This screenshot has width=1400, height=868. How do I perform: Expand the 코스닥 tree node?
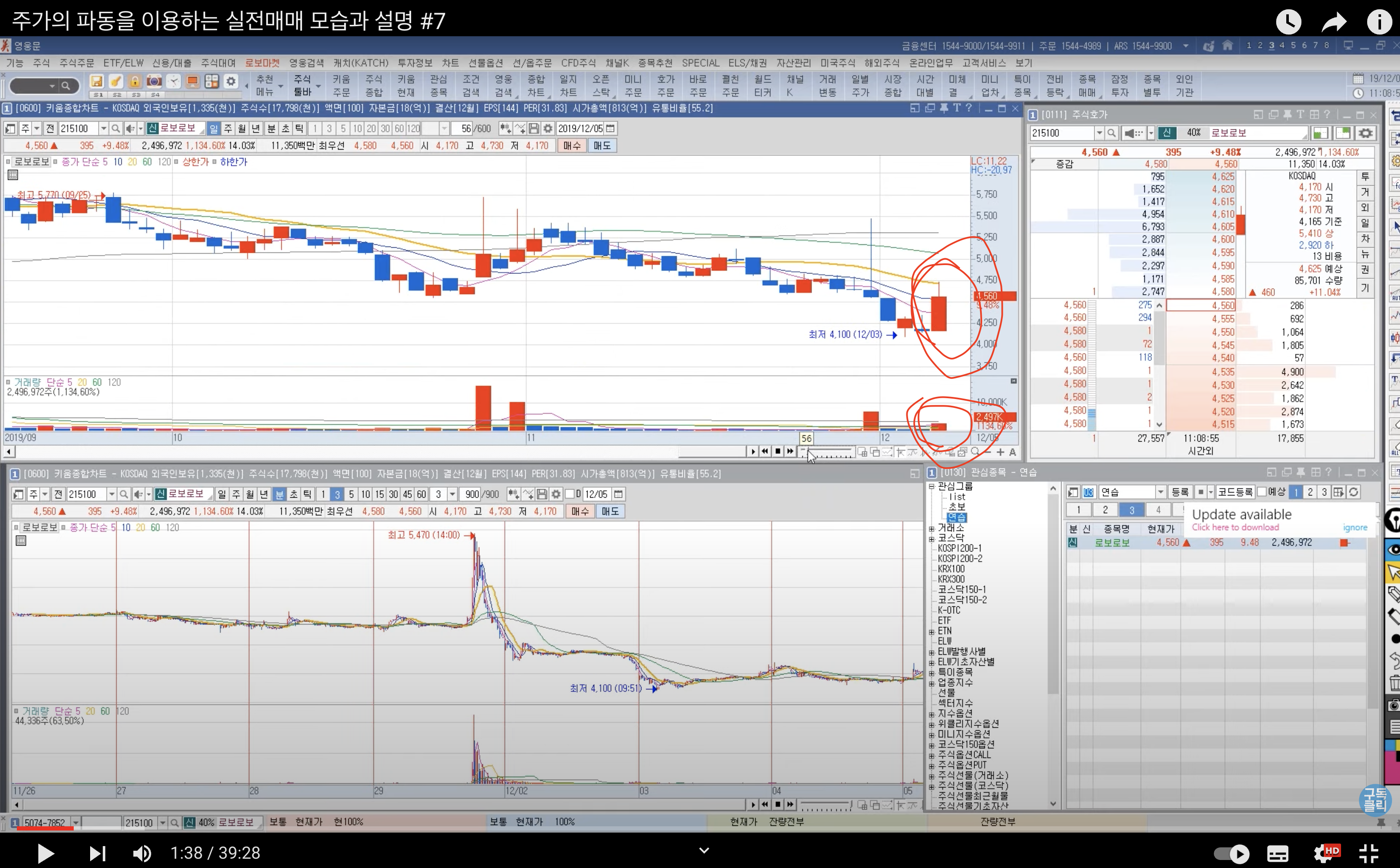pos(932,538)
